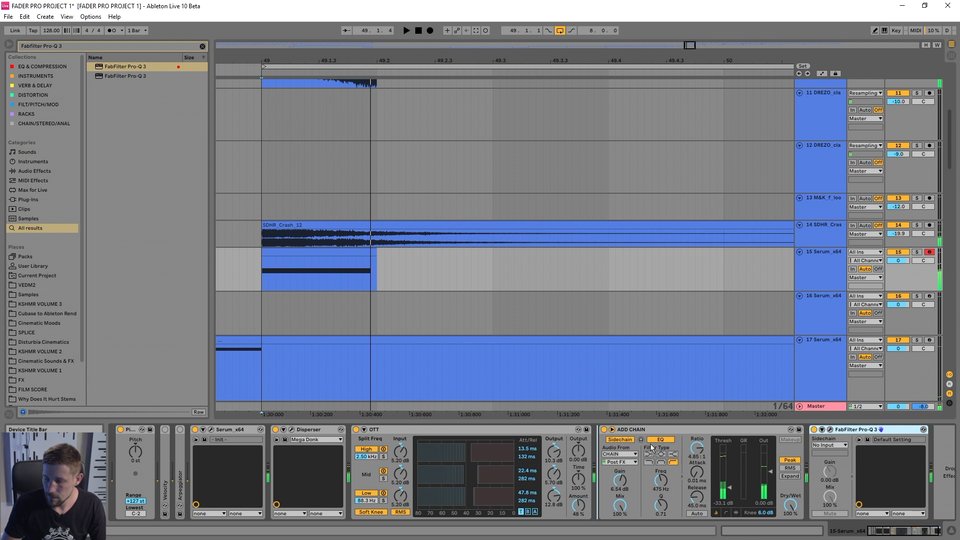960x540 pixels.
Task: Enable Punch-In switch left of loop
Action: pyautogui.click(x=549, y=30)
